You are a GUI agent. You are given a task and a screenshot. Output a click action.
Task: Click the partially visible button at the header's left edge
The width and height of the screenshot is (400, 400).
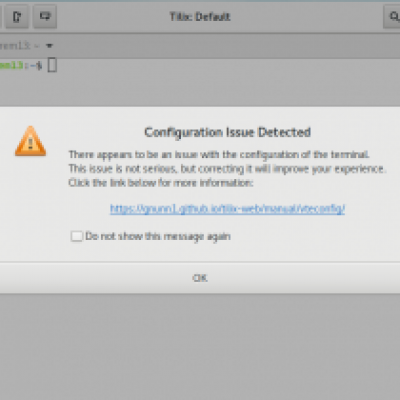[1, 16]
